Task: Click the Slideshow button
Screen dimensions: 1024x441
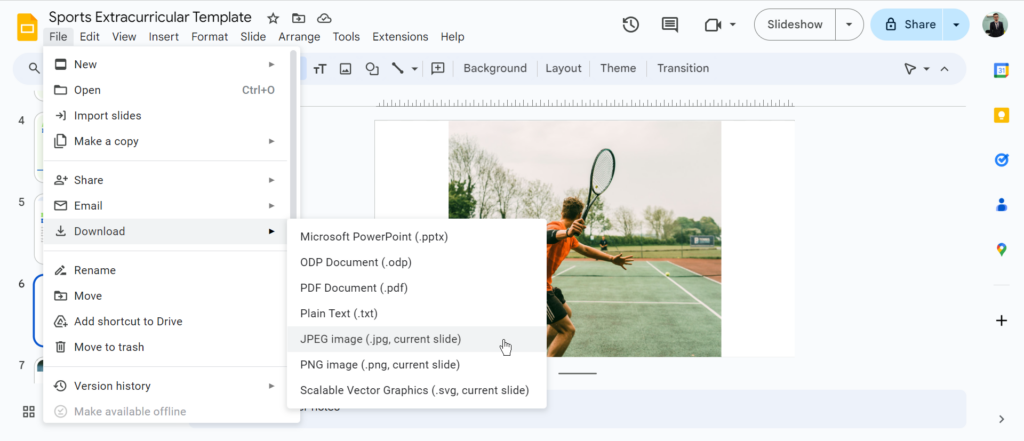Action: pos(794,25)
